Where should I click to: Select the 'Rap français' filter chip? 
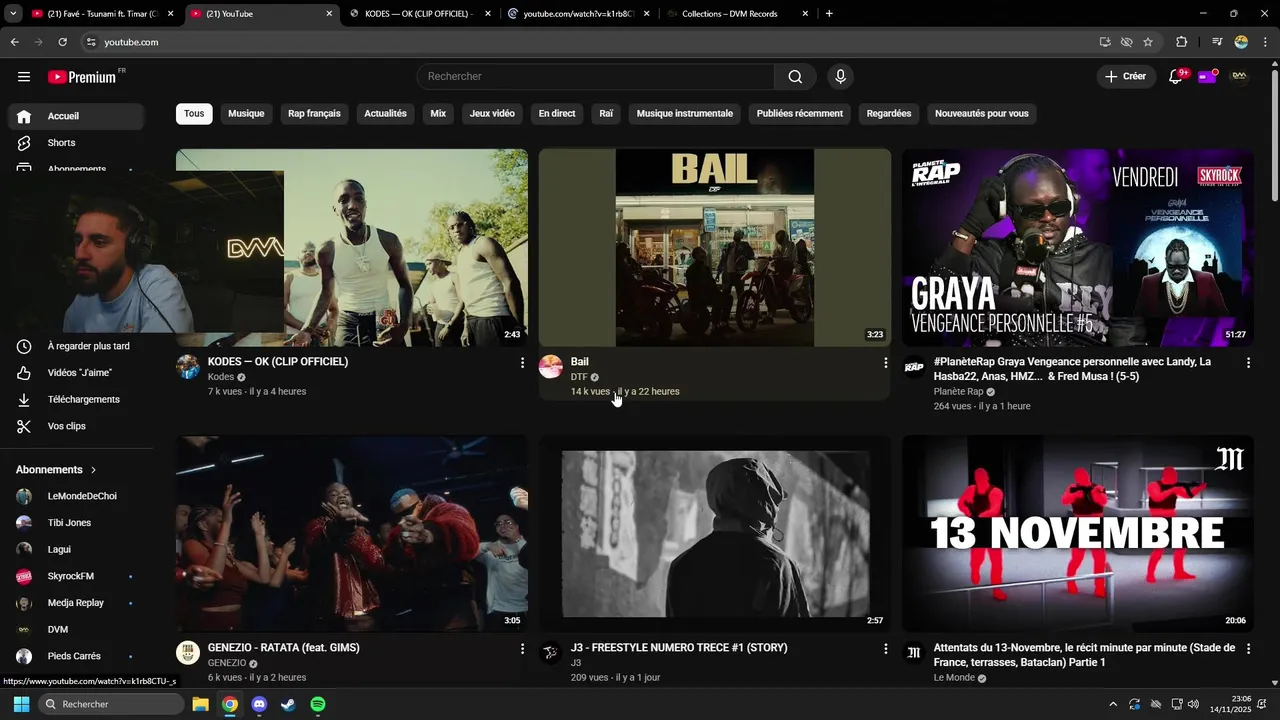(314, 114)
